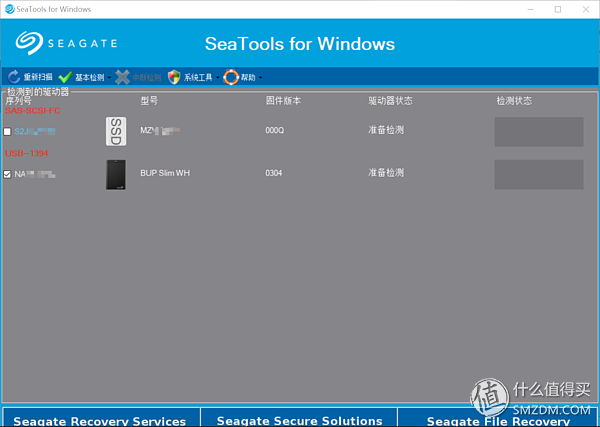The image size is (600, 427).
Task: Click the 检测状态 column header
Action: (514, 101)
